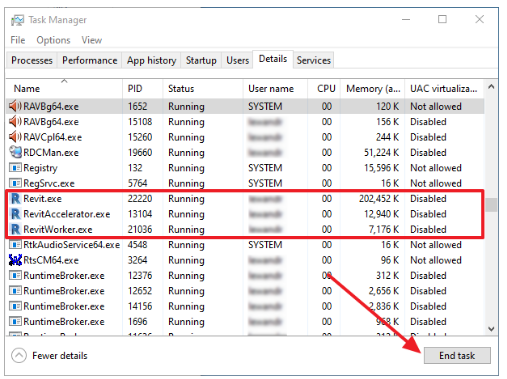Image resolution: width=507 pixels, height=379 pixels.
Task: Open the Options menu
Action: (53, 40)
